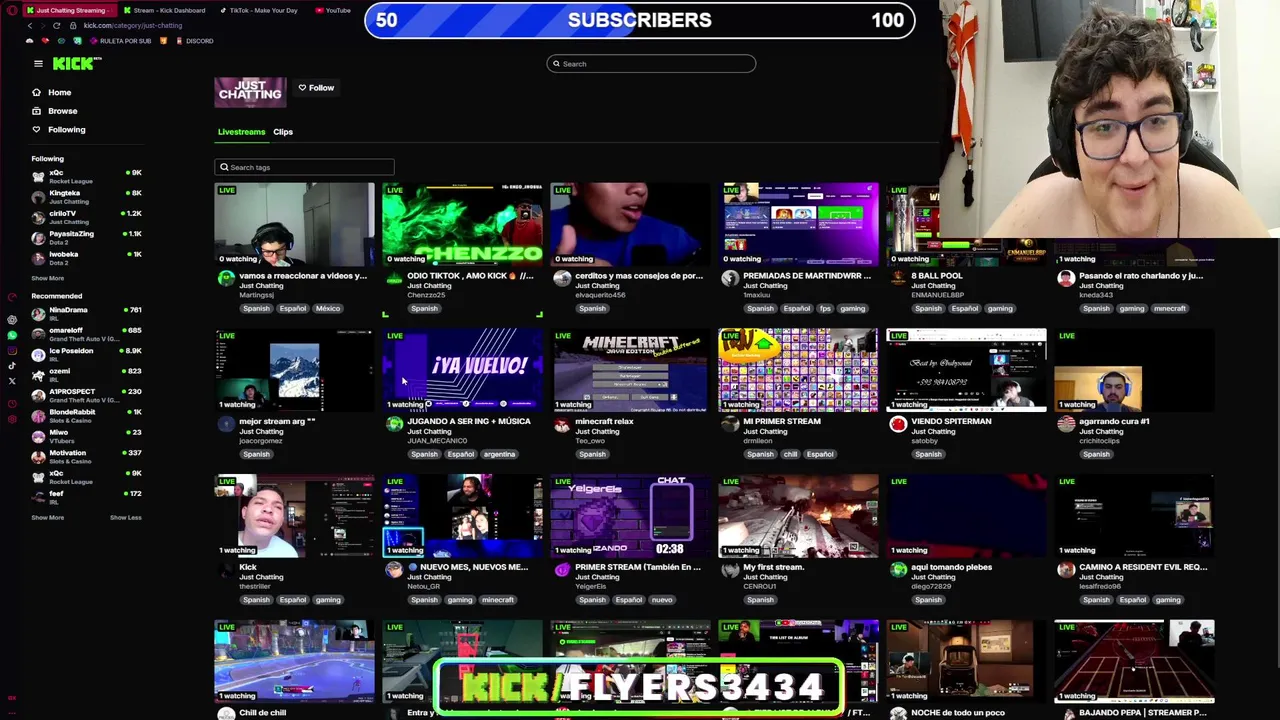Image resolution: width=1280 pixels, height=720 pixels.
Task: Open Ice Poseidon in Recommended list
Action: coord(86,354)
